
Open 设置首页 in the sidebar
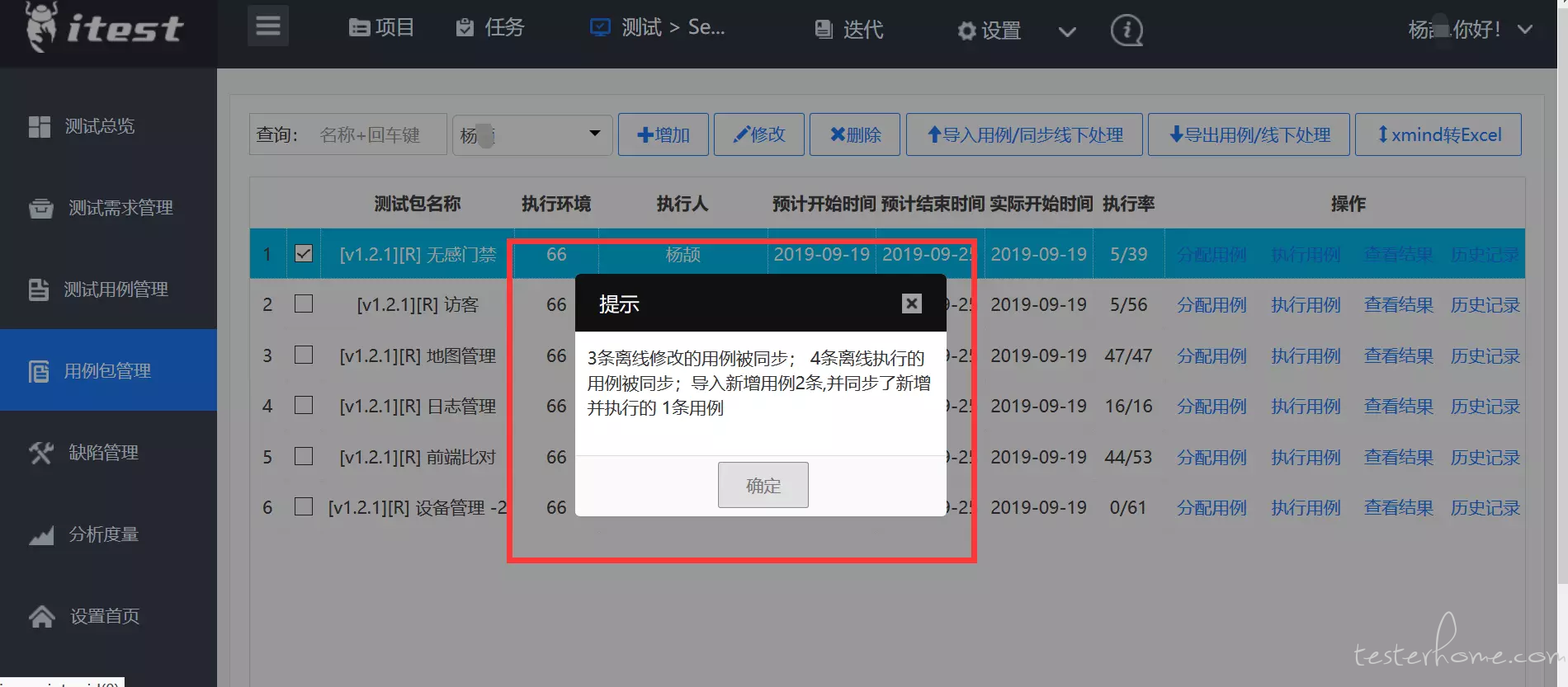point(108,616)
